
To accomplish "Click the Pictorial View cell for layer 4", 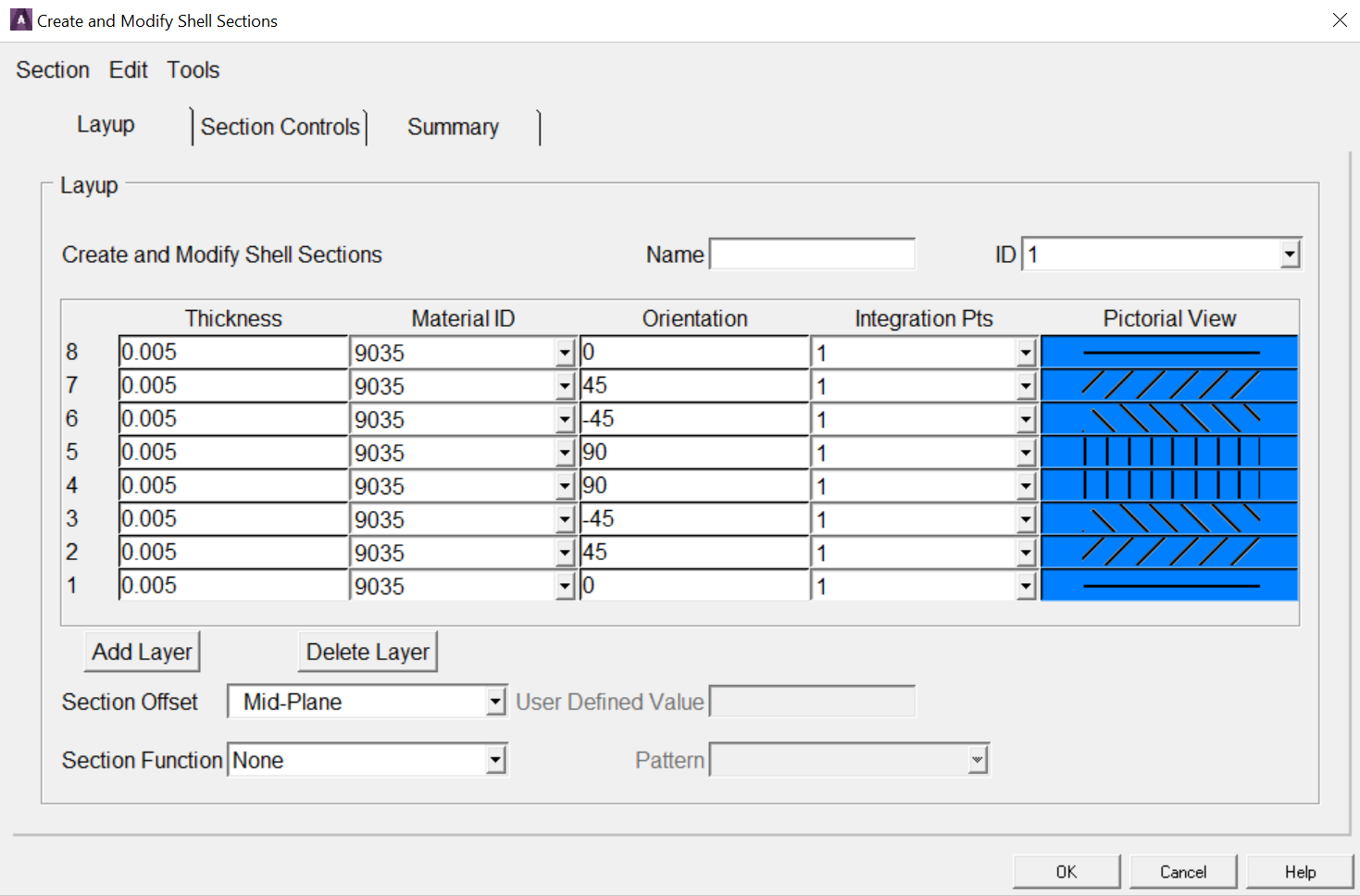I will click(1168, 484).
